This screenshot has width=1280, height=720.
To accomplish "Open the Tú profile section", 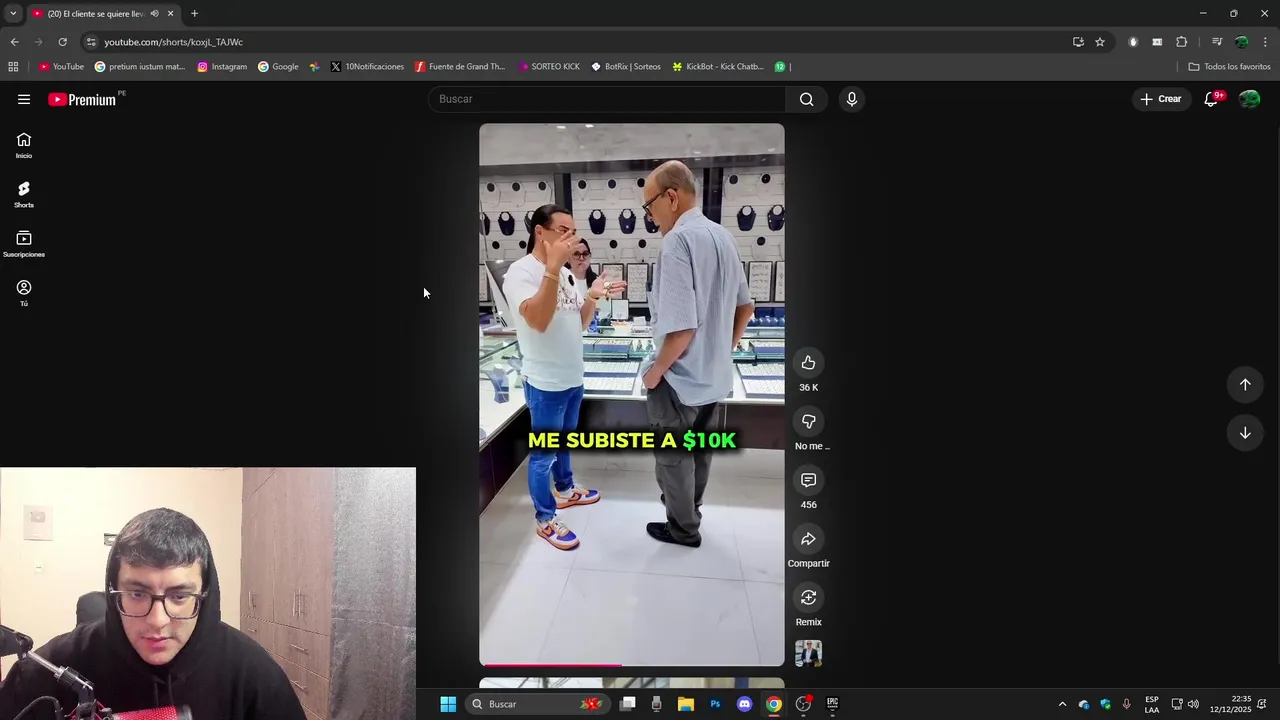I will point(24,293).
